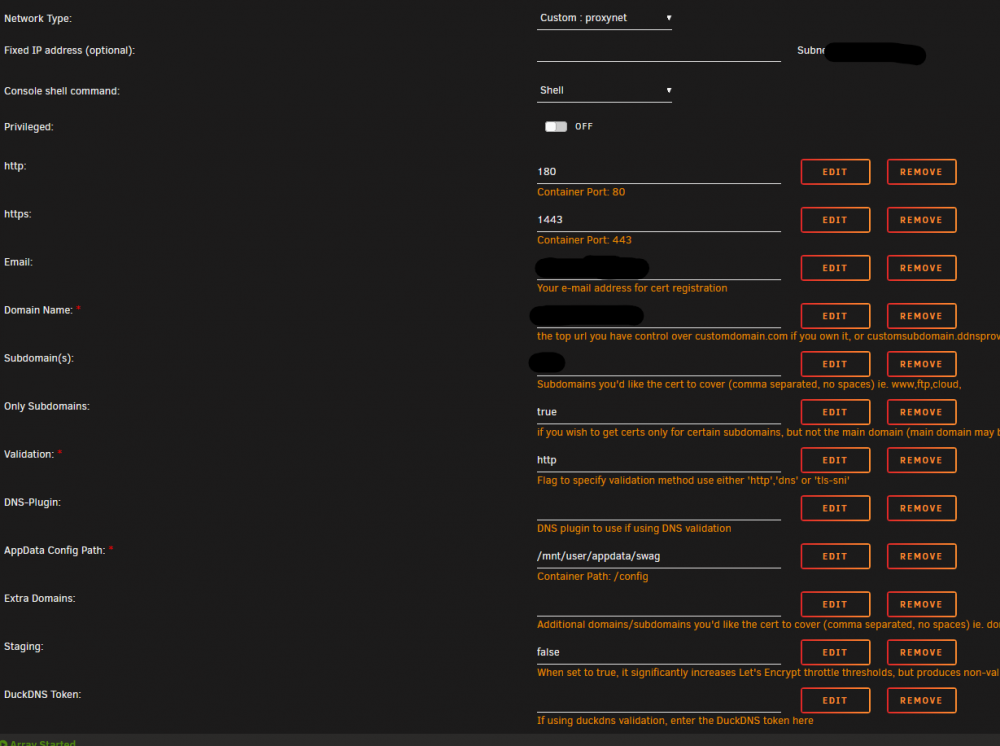The image size is (1000, 746).
Task: Edit the Only Subdomains setting
Action: pos(835,412)
